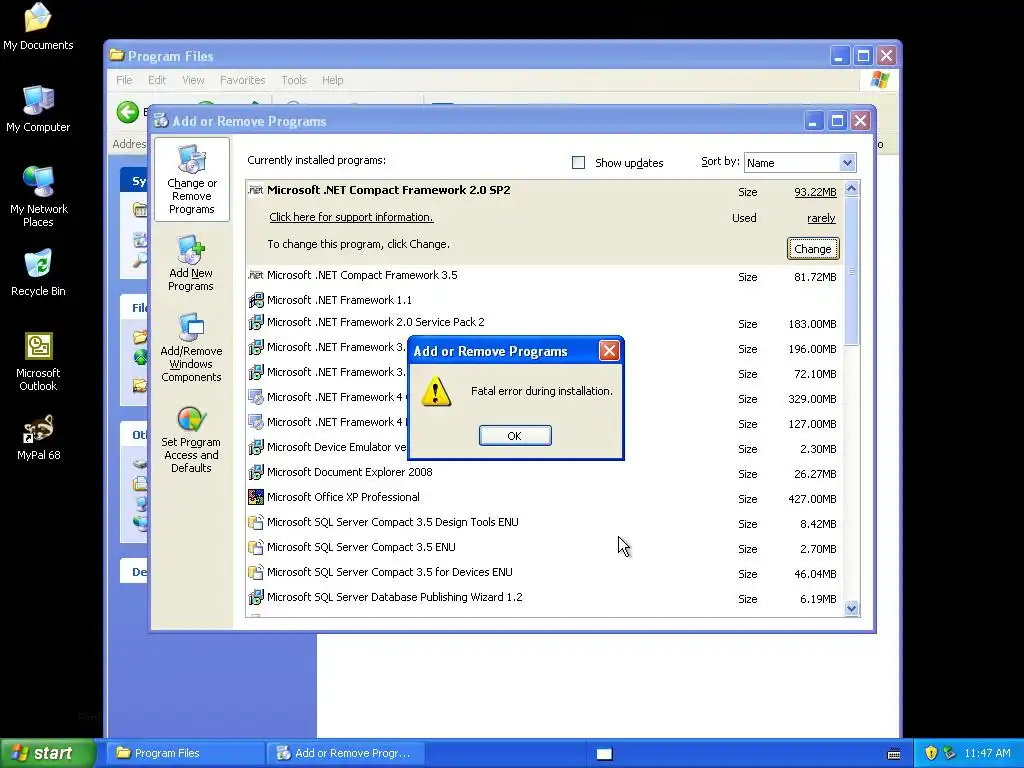Open My Network Places desktop icon
This screenshot has width=1024, height=768.
38,196
